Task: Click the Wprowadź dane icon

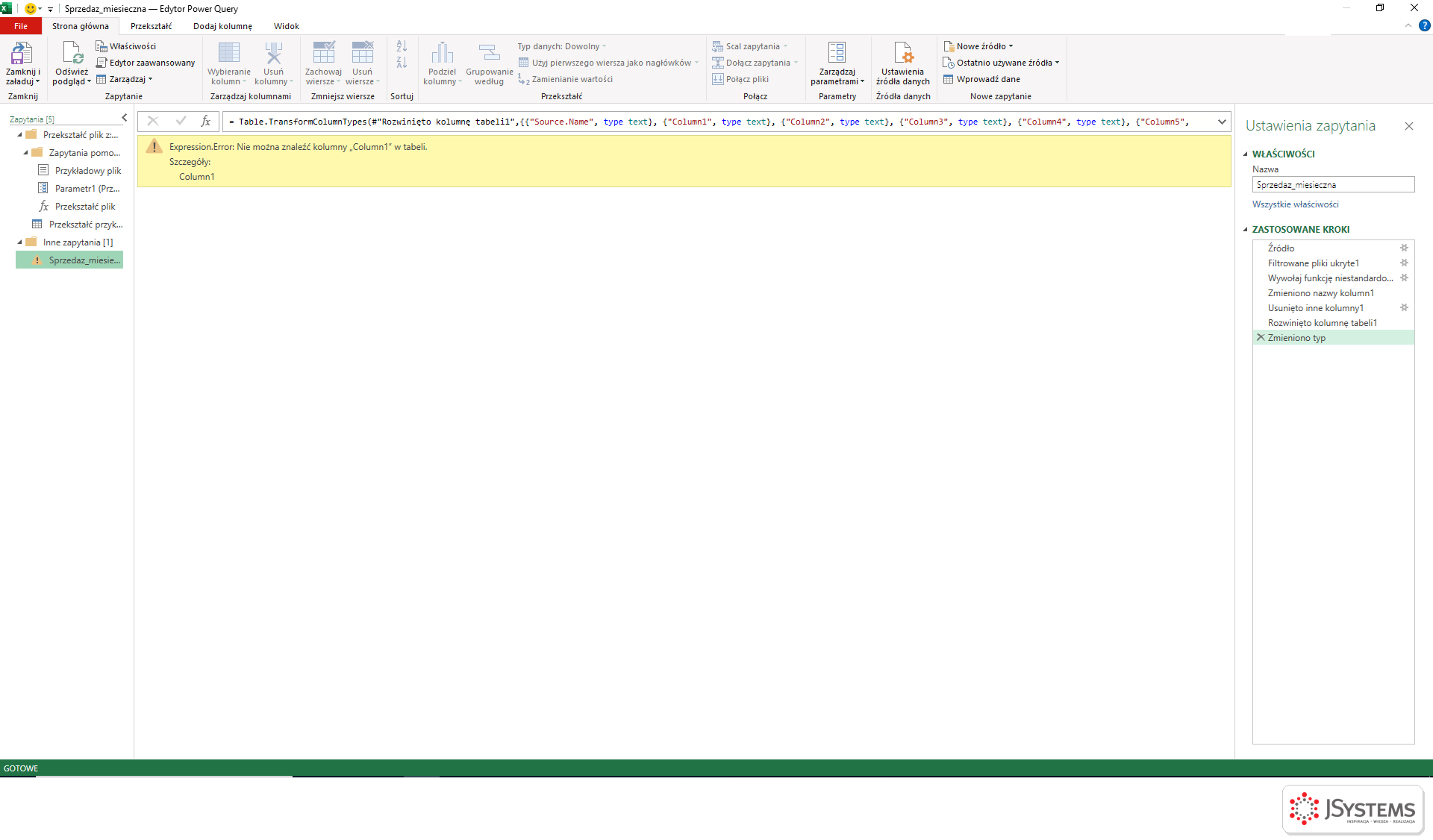Action: click(x=948, y=79)
